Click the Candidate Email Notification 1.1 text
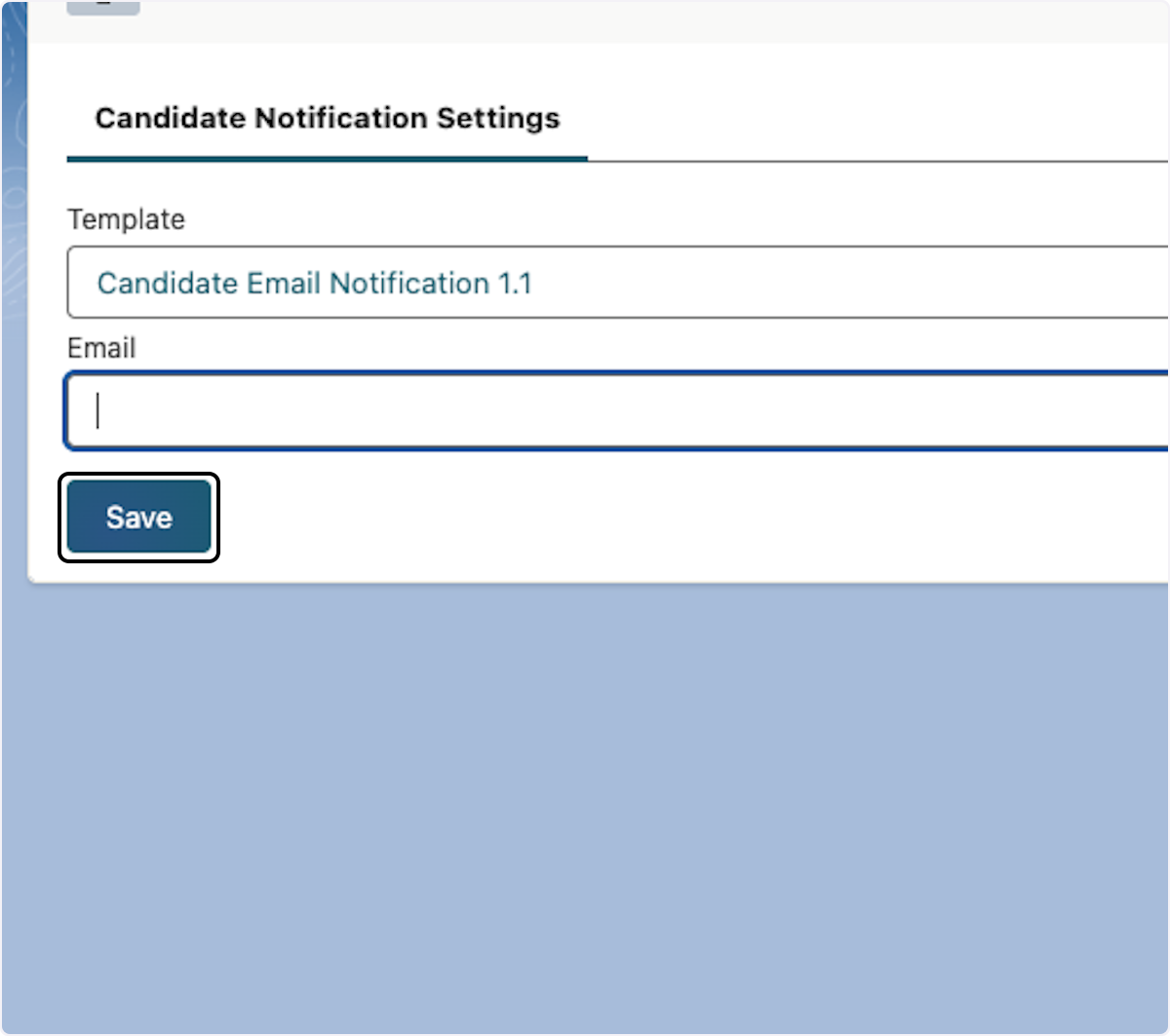 pos(314,284)
